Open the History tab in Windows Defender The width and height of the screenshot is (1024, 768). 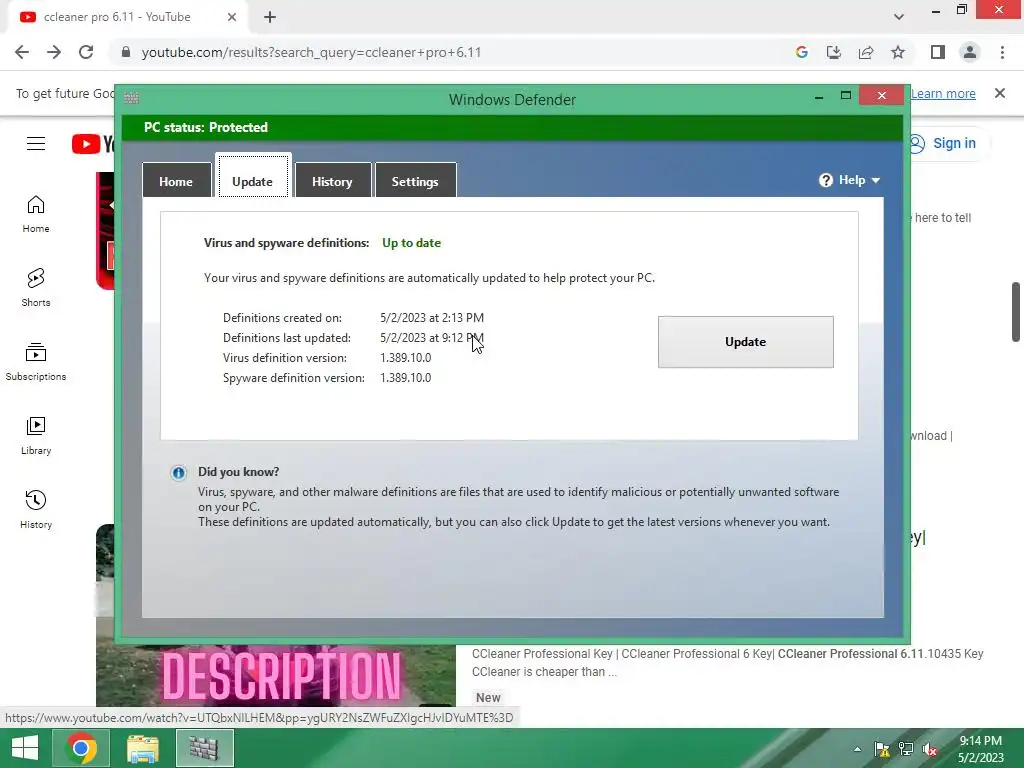click(x=332, y=181)
